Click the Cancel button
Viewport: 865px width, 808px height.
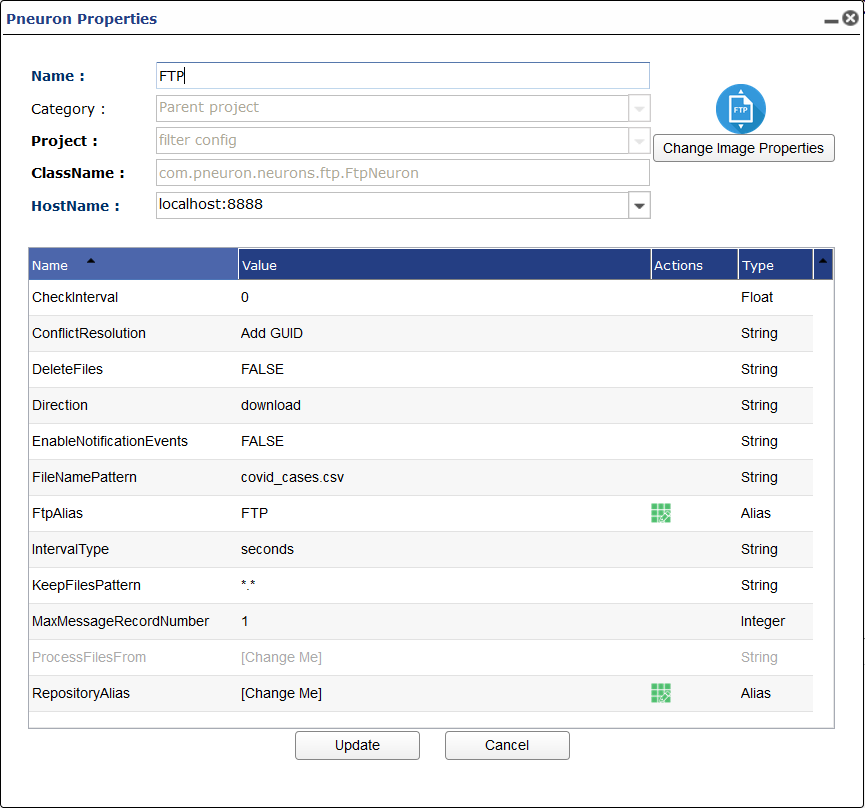507,745
